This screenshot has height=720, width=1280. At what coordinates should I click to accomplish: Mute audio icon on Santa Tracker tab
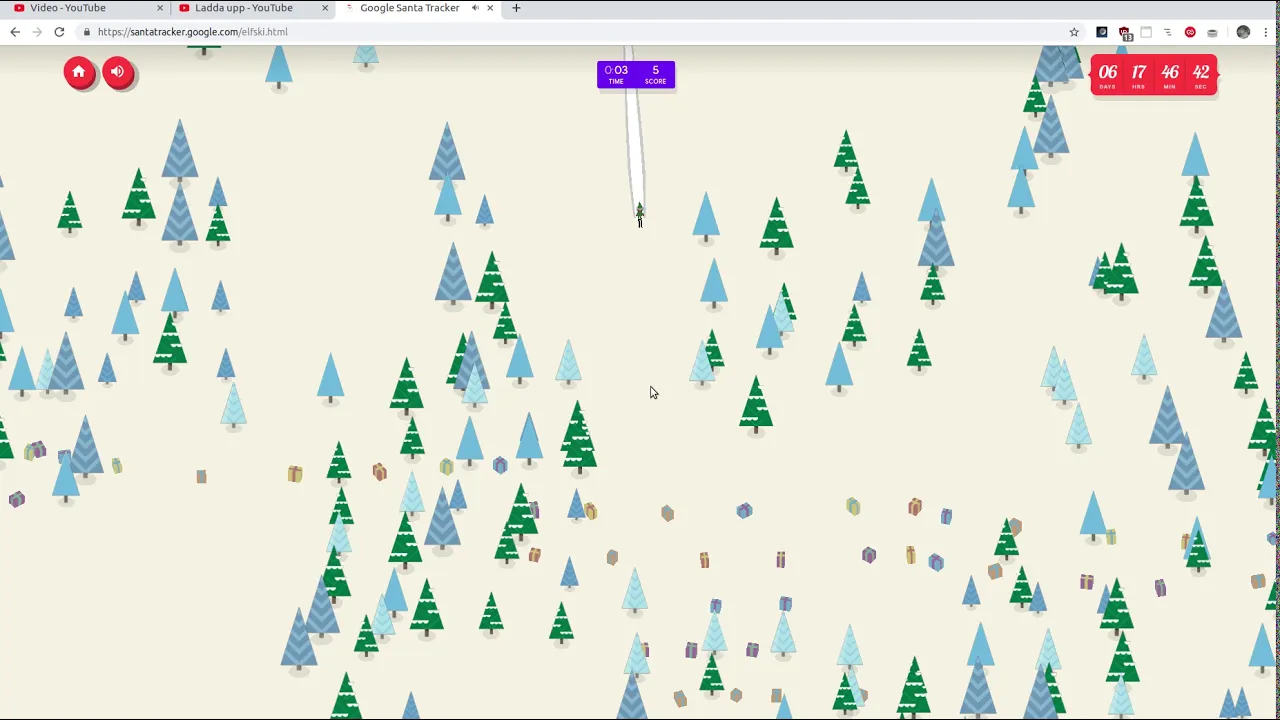475,8
